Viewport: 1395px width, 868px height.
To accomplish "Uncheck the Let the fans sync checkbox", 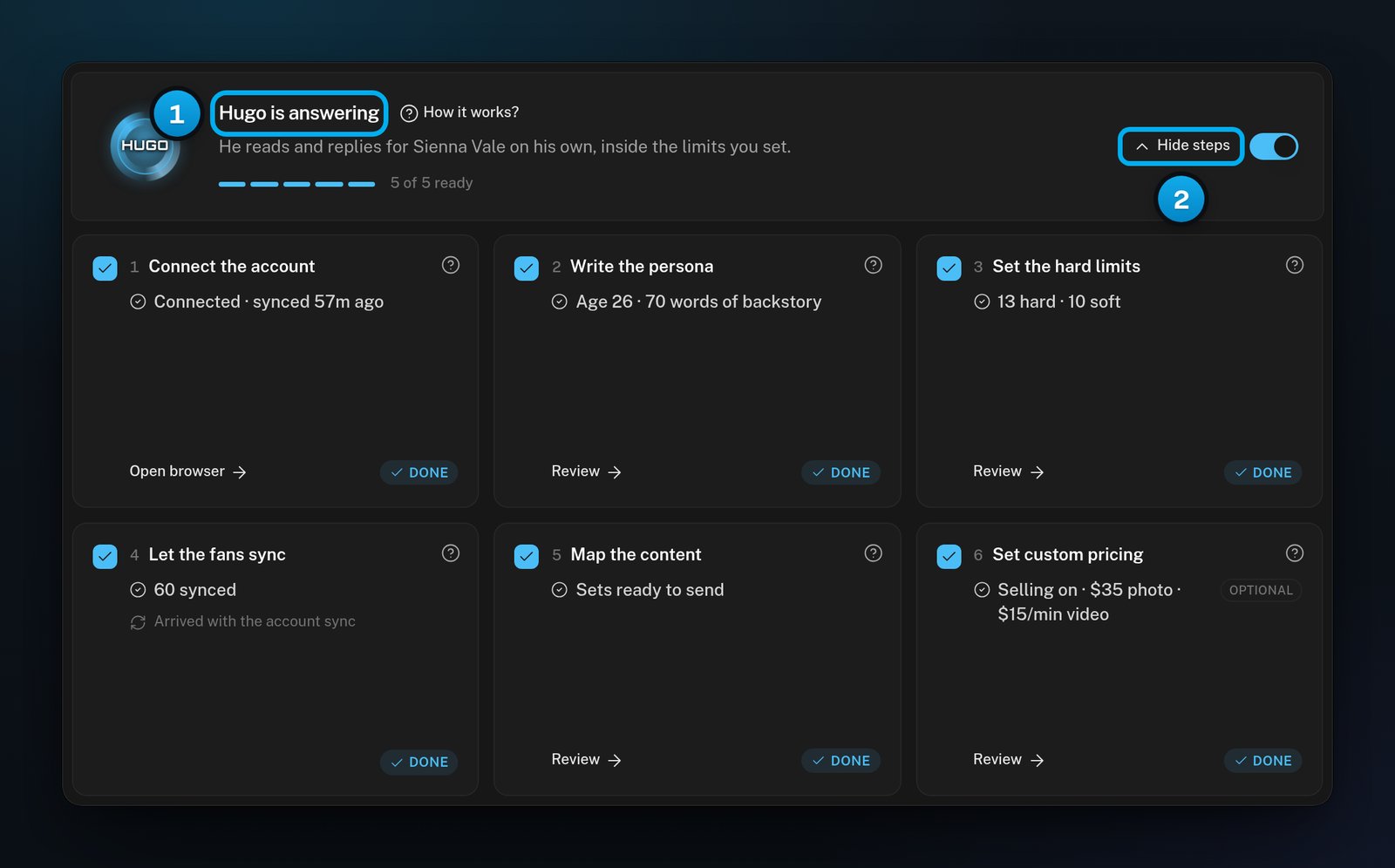I will [105, 556].
